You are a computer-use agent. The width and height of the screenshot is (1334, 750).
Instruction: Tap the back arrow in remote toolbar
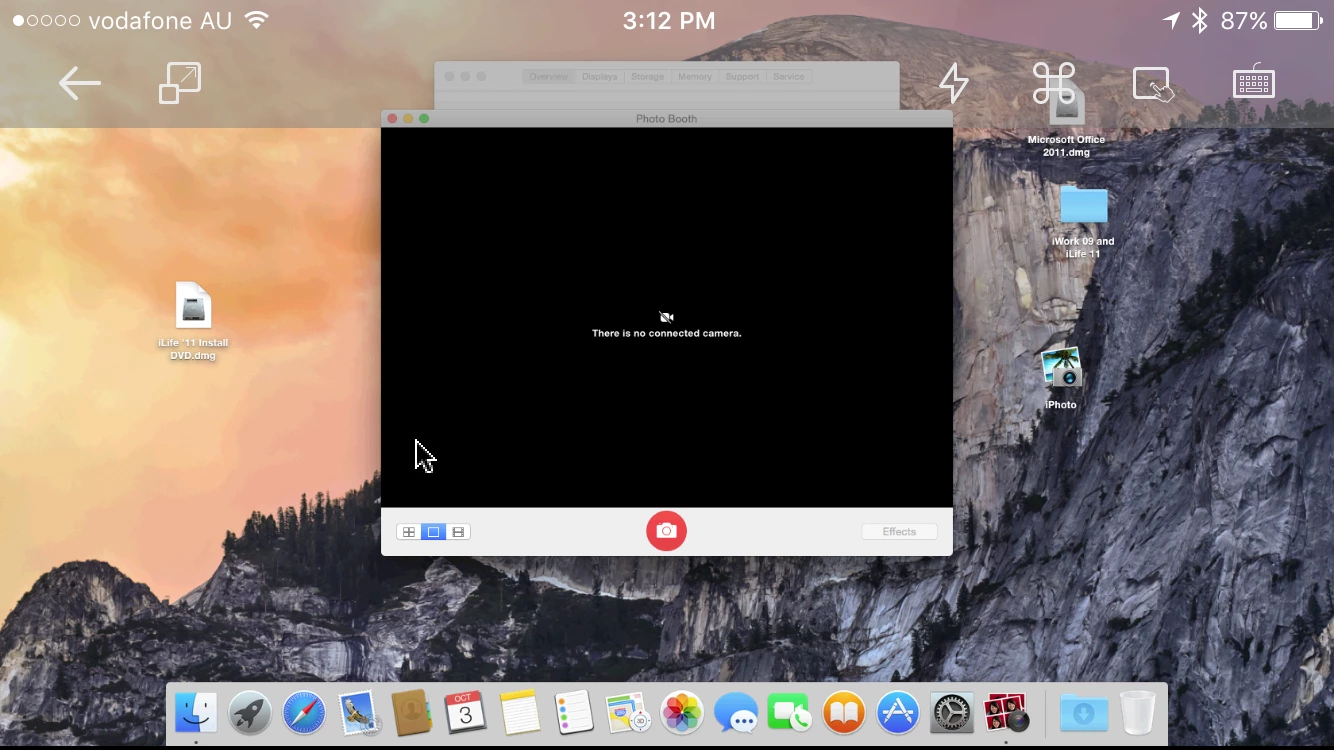(x=80, y=84)
